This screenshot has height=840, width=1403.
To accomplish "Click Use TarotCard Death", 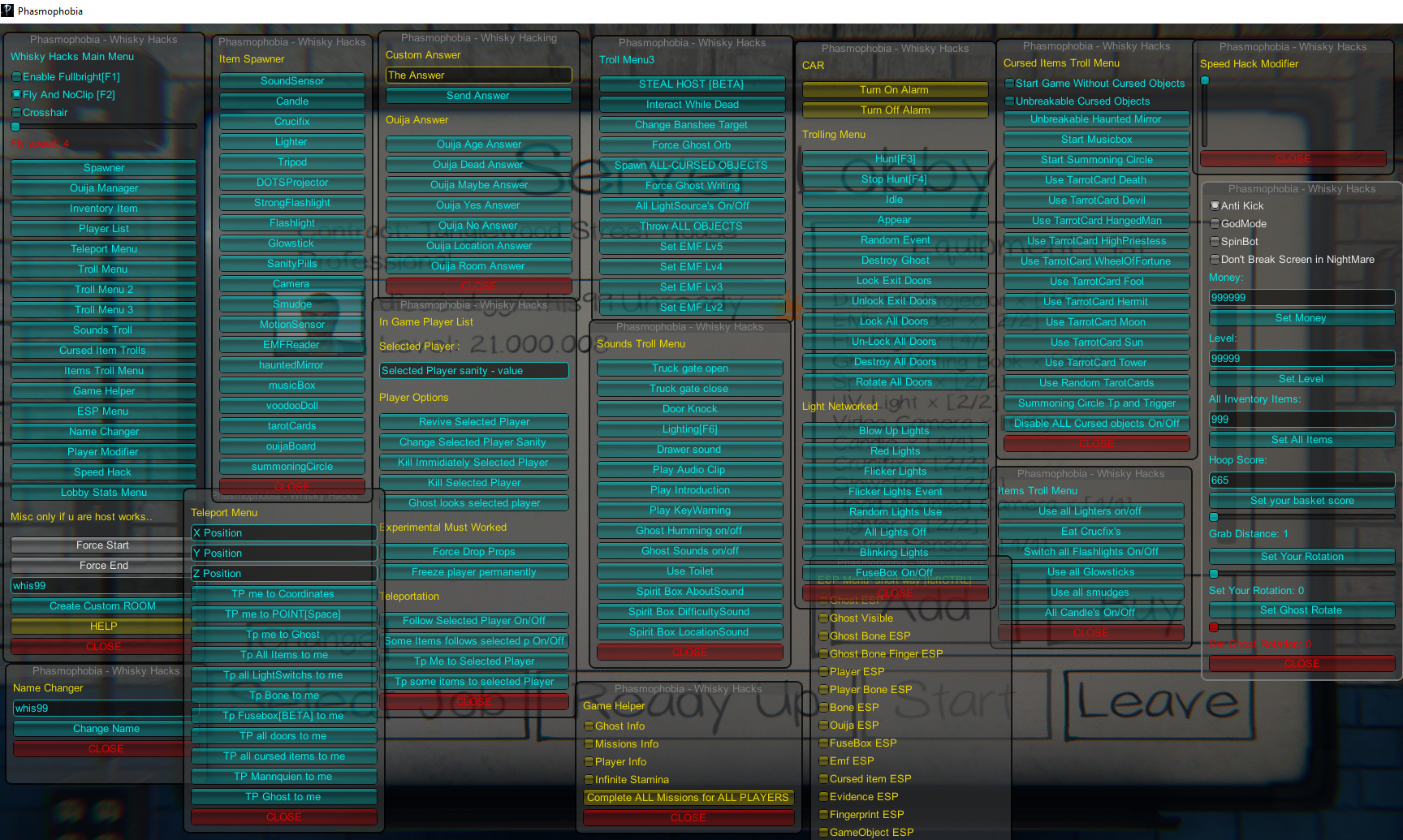I will pyautogui.click(x=1096, y=180).
